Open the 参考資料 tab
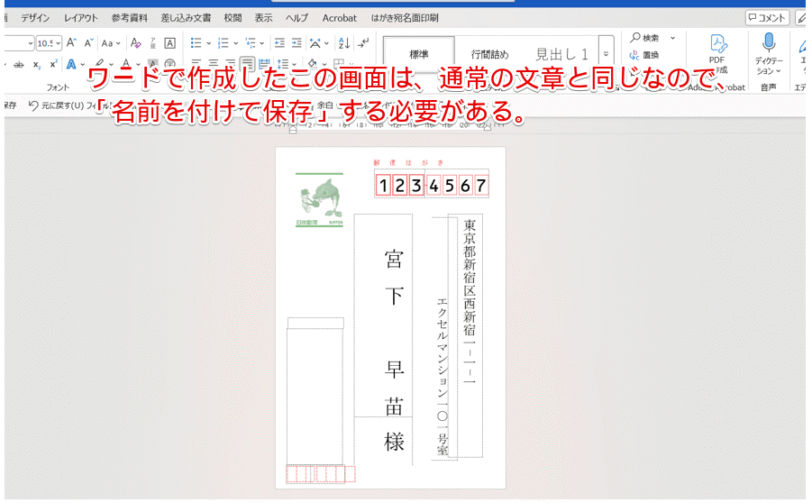This screenshot has width=812, height=503. point(129,18)
